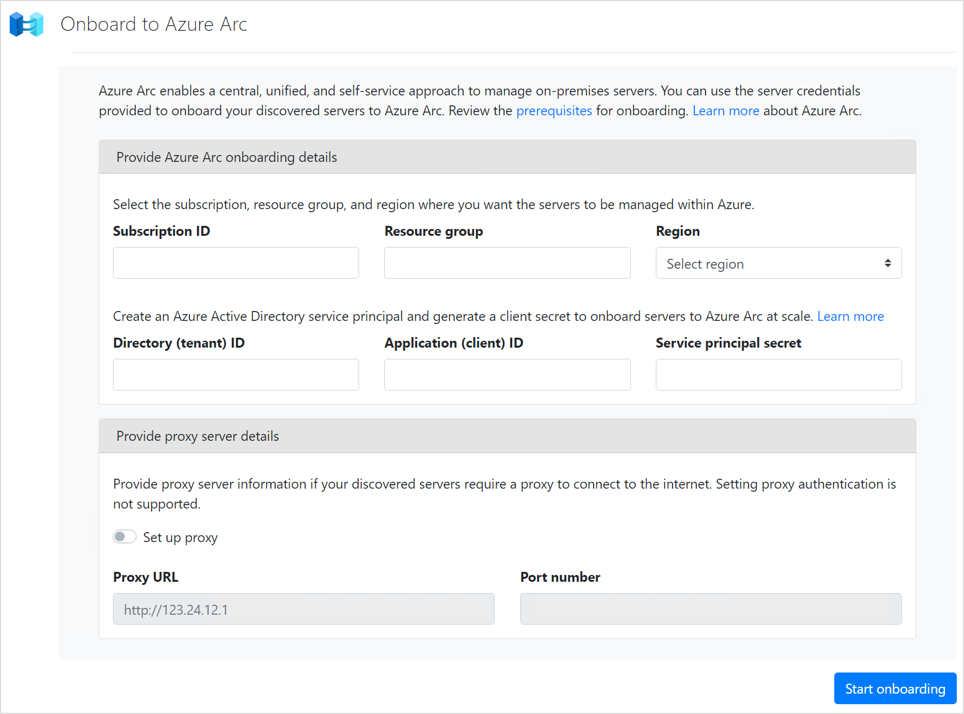Click the Region dropdown arrow indicator
The image size is (964, 714).
point(887,264)
